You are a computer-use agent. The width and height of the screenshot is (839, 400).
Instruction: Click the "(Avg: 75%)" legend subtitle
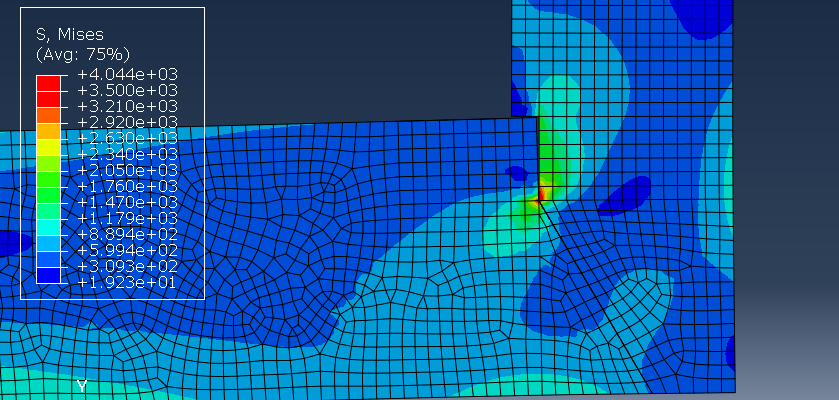tap(82, 55)
